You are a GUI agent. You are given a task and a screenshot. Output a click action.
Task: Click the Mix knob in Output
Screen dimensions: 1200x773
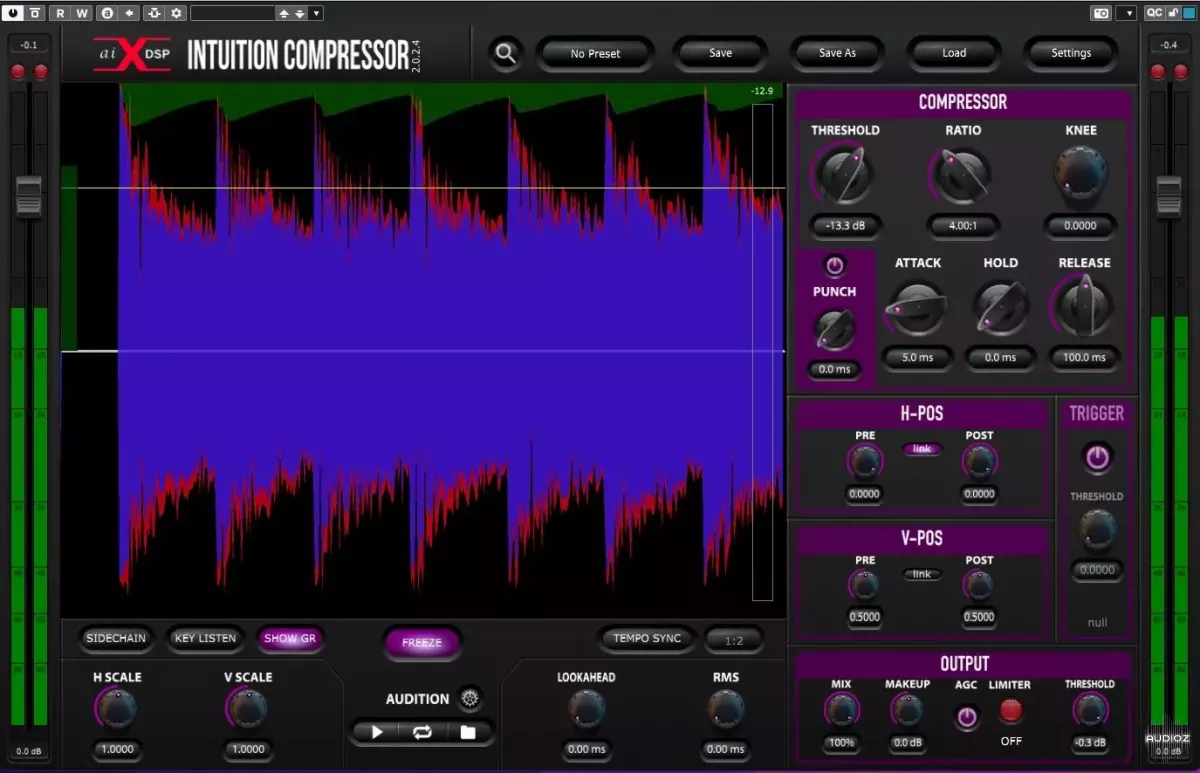click(x=841, y=710)
